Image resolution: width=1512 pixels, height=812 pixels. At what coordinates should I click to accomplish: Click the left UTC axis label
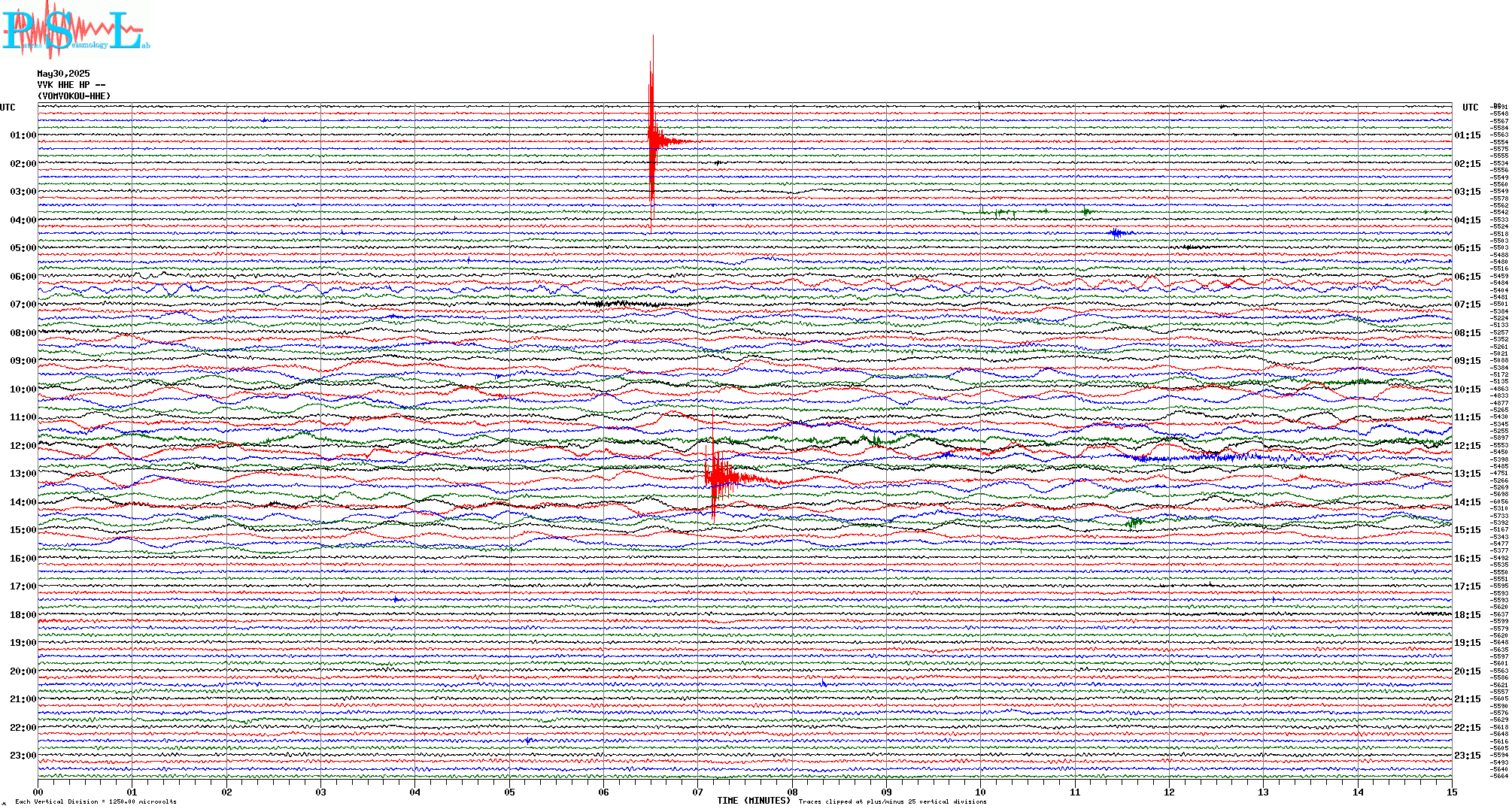pyautogui.click(x=8, y=108)
